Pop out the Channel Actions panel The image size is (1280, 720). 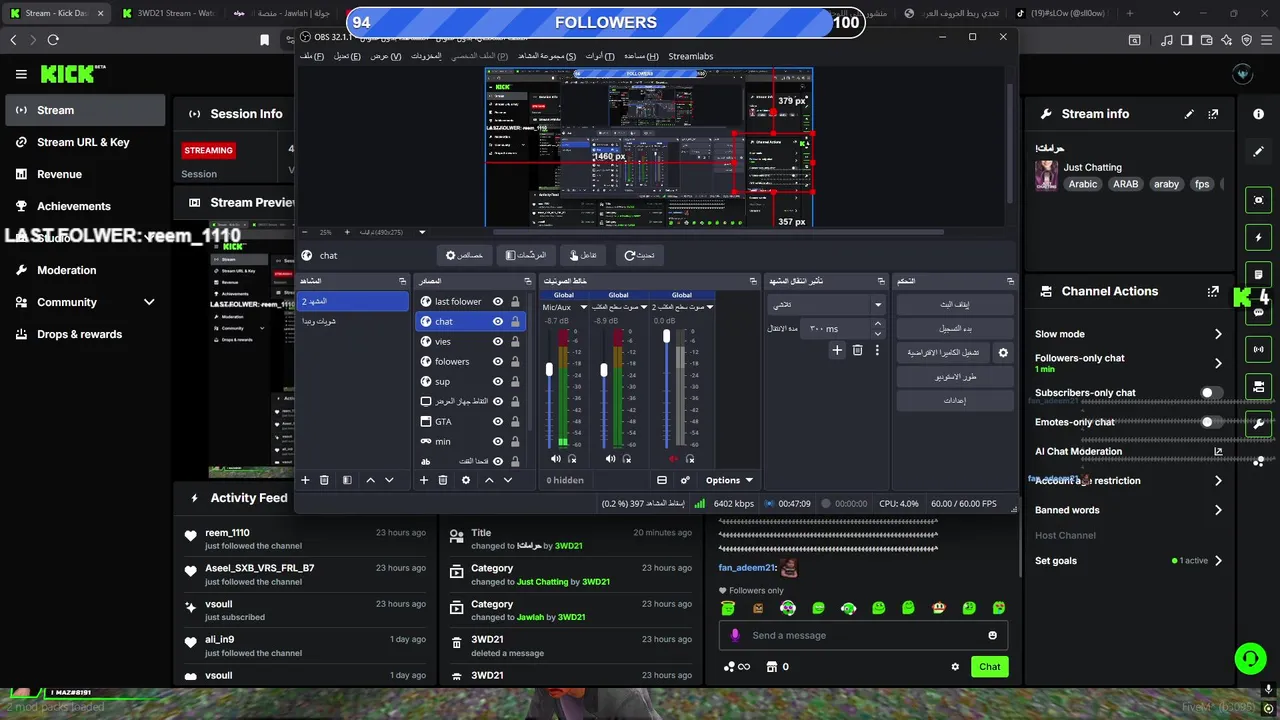coord(1213,292)
